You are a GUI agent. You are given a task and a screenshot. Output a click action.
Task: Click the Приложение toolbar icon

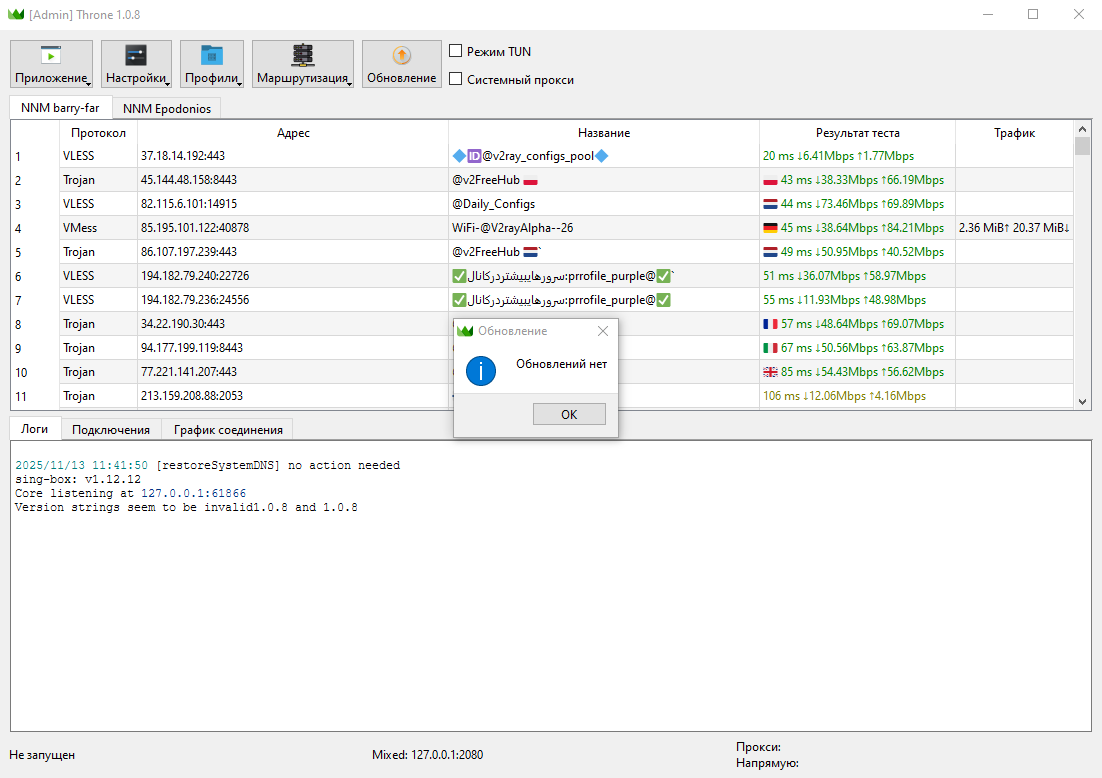tap(51, 56)
